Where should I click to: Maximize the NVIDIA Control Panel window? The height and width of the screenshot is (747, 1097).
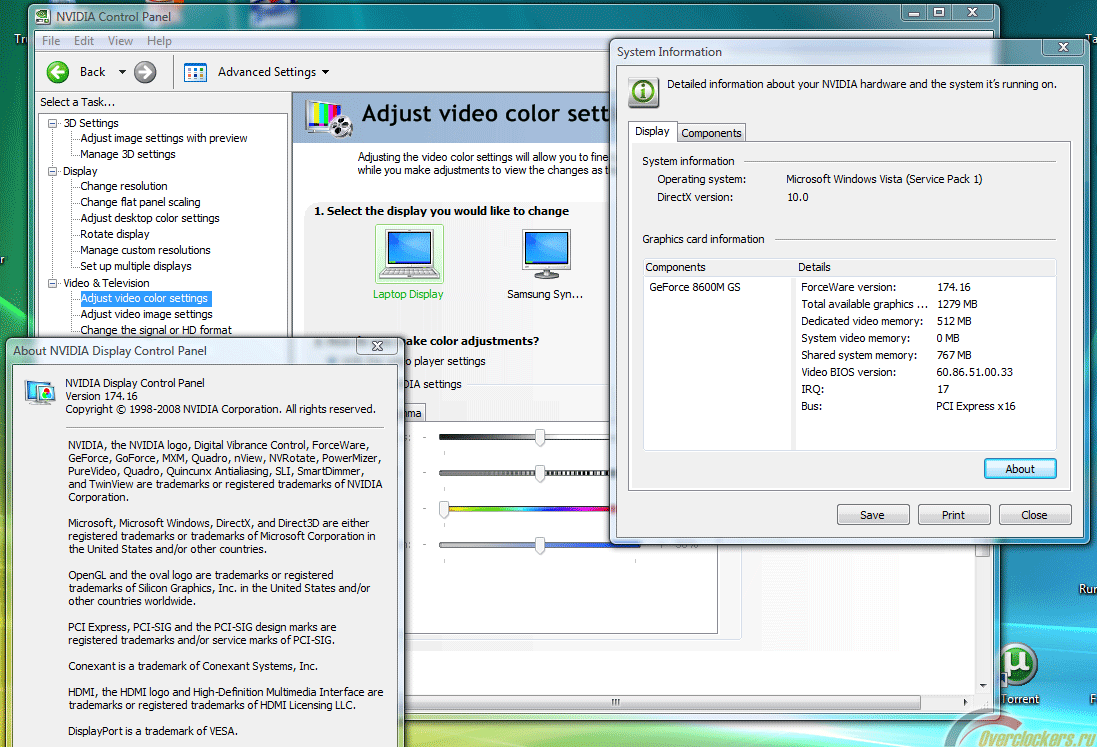tap(939, 13)
